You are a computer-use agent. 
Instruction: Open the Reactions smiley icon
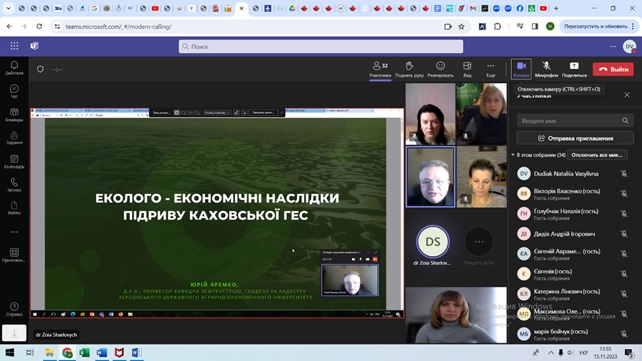coord(440,69)
